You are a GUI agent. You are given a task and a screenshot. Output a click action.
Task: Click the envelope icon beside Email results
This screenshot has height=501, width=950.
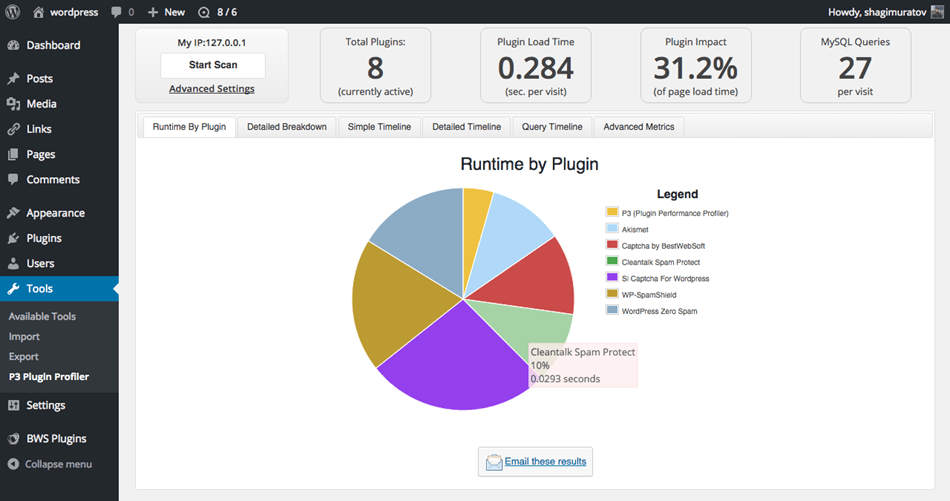pyautogui.click(x=494, y=462)
